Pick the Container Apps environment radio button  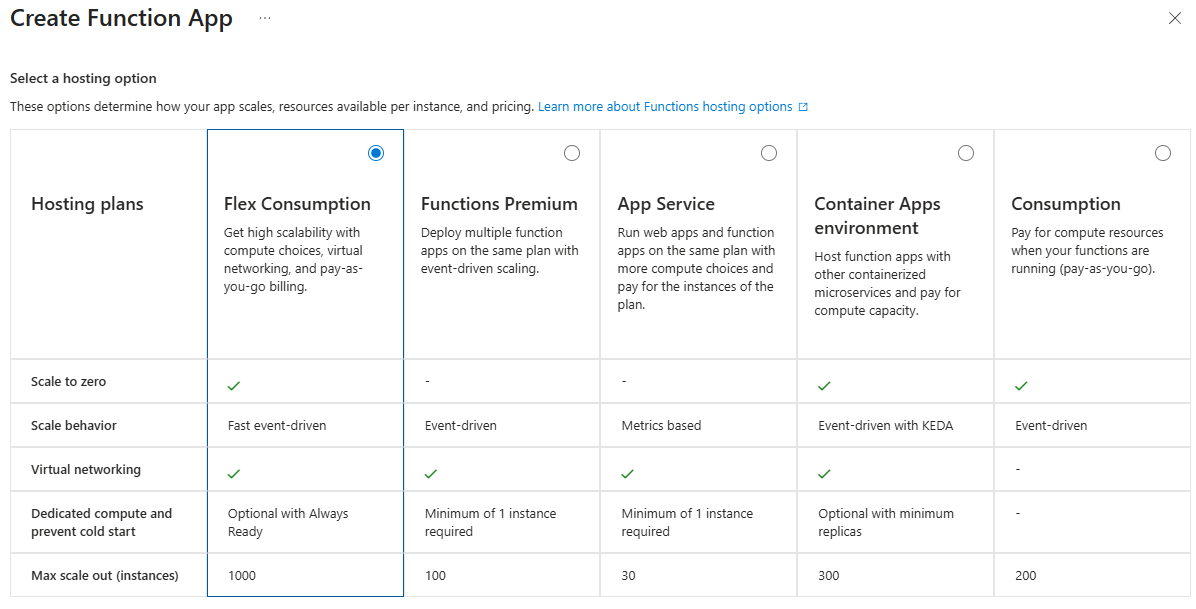pos(966,153)
